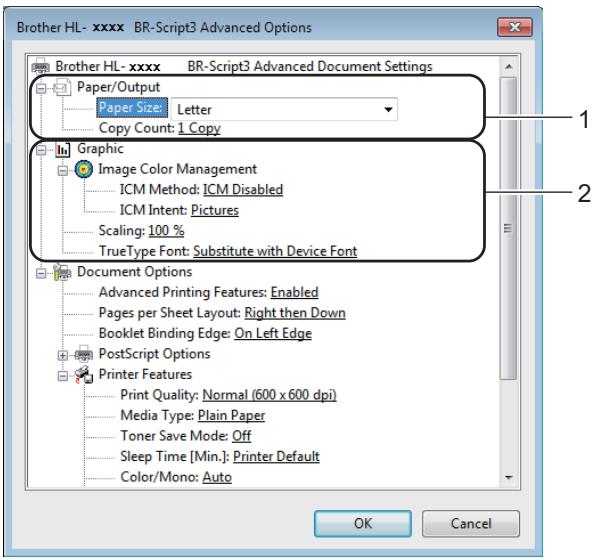
Task: Click the Paper/Output envelope icon
Action: [x=62, y=87]
